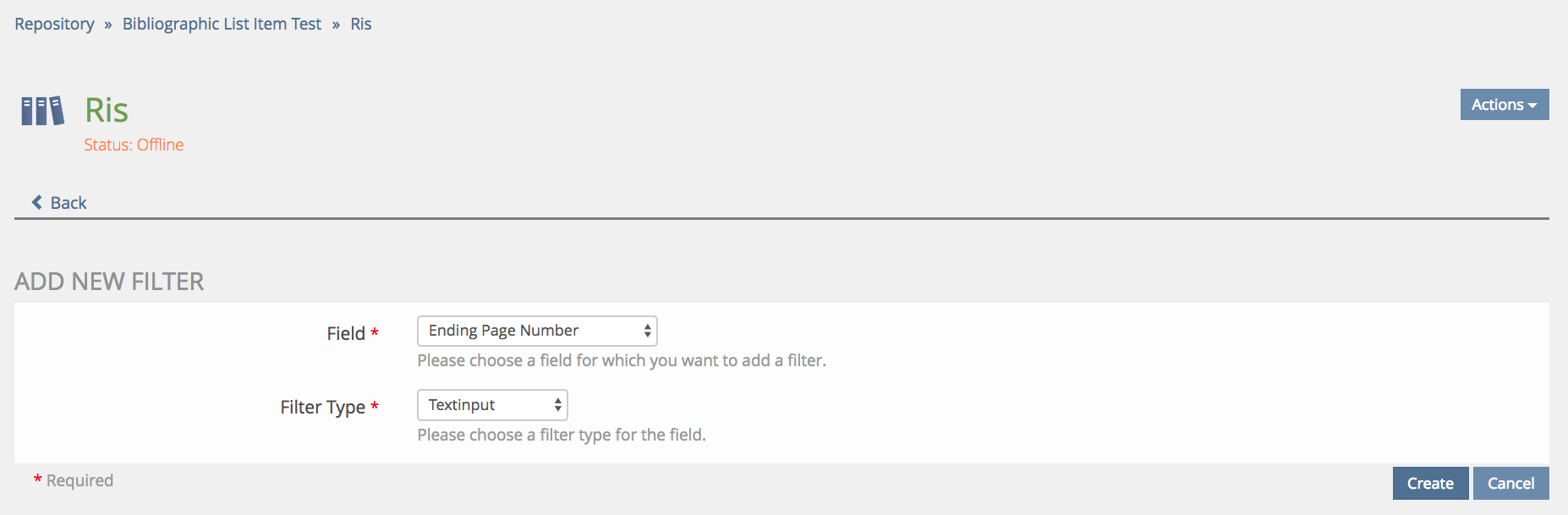1568x515 pixels.
Task: Click the green Ris page title
Action: tap(107, 111)
